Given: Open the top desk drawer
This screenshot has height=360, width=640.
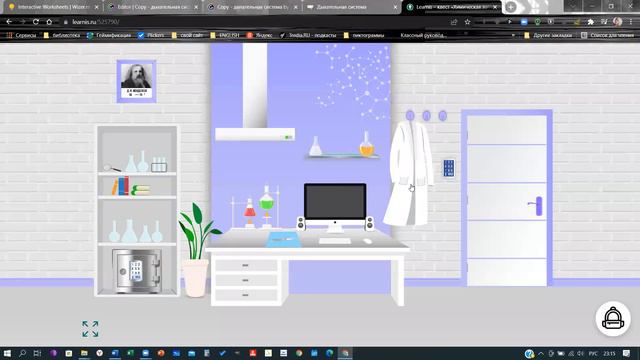Looking at the screenshot, I should pos(245,265).
